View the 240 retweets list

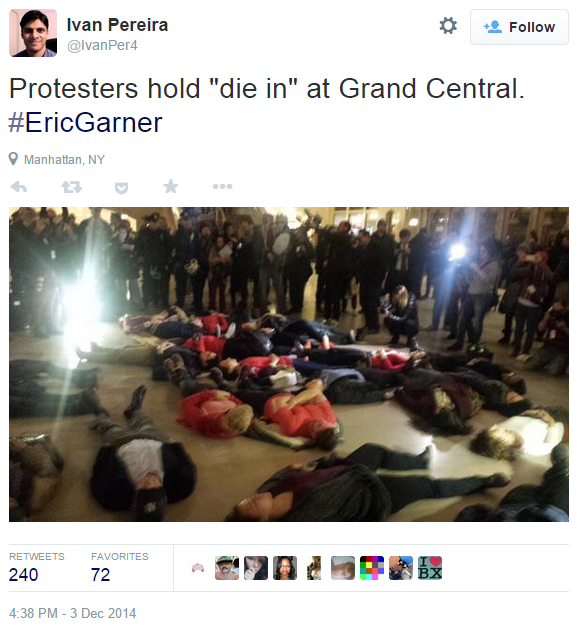(36, 567)
